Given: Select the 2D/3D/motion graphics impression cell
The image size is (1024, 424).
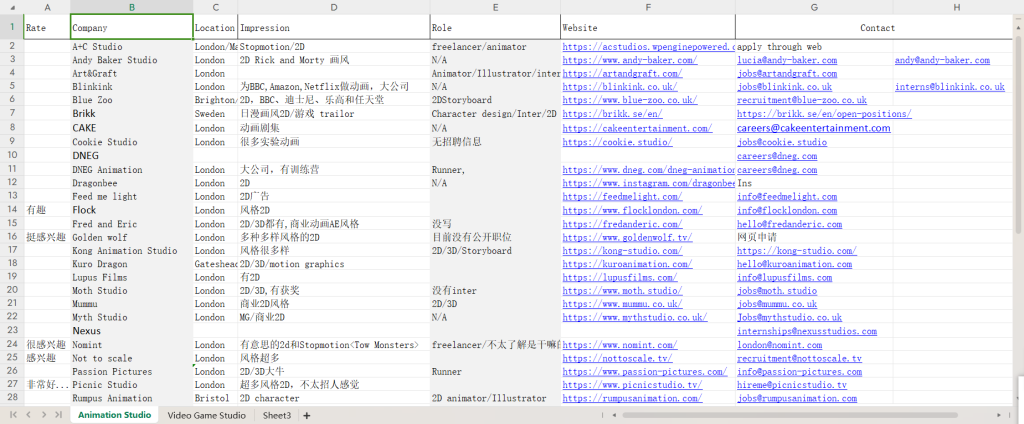Looking at the screenshot, I should click(x=334, y=264).
